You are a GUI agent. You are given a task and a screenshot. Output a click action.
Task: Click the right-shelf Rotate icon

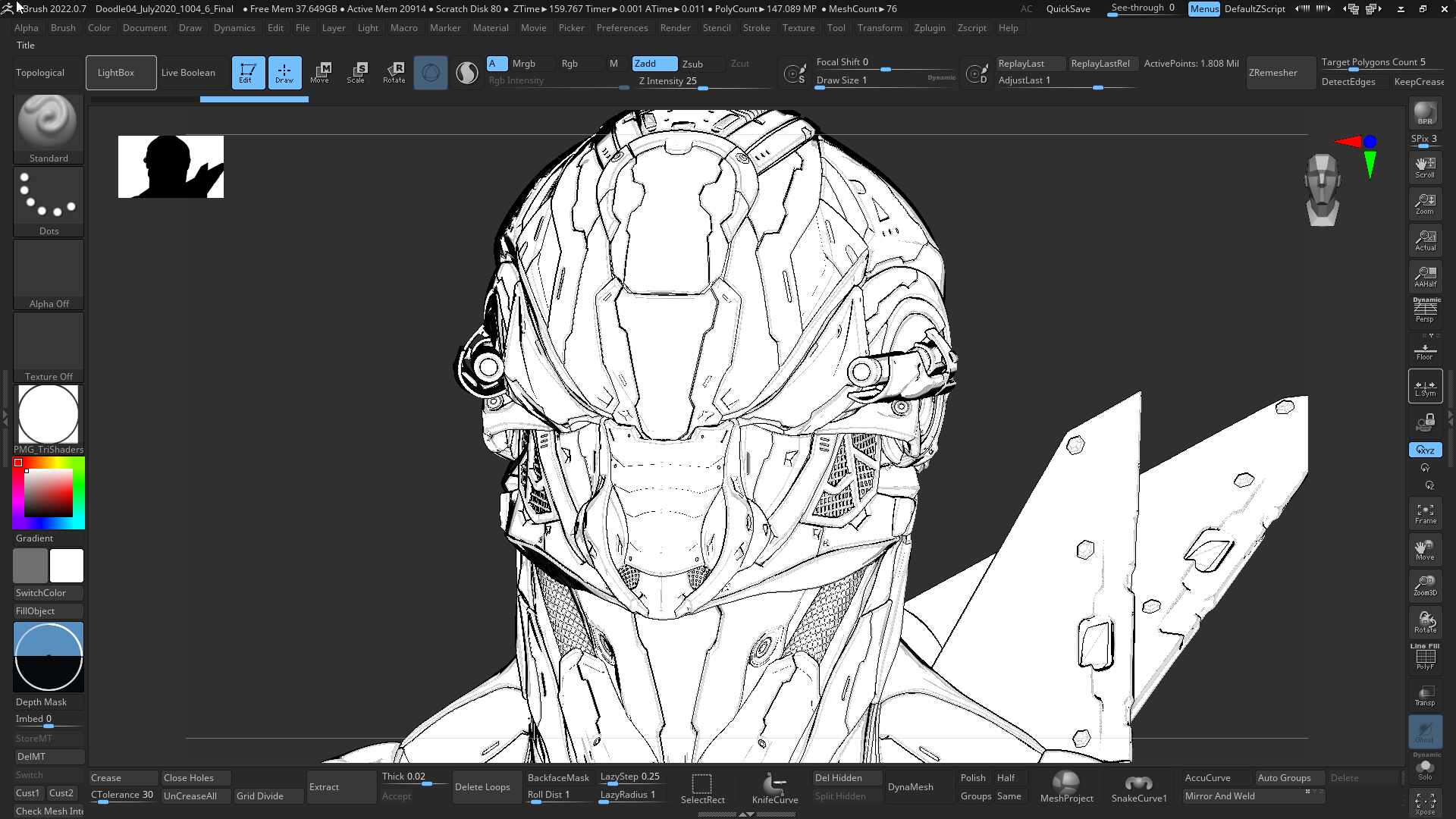[x=1425, y=623]
